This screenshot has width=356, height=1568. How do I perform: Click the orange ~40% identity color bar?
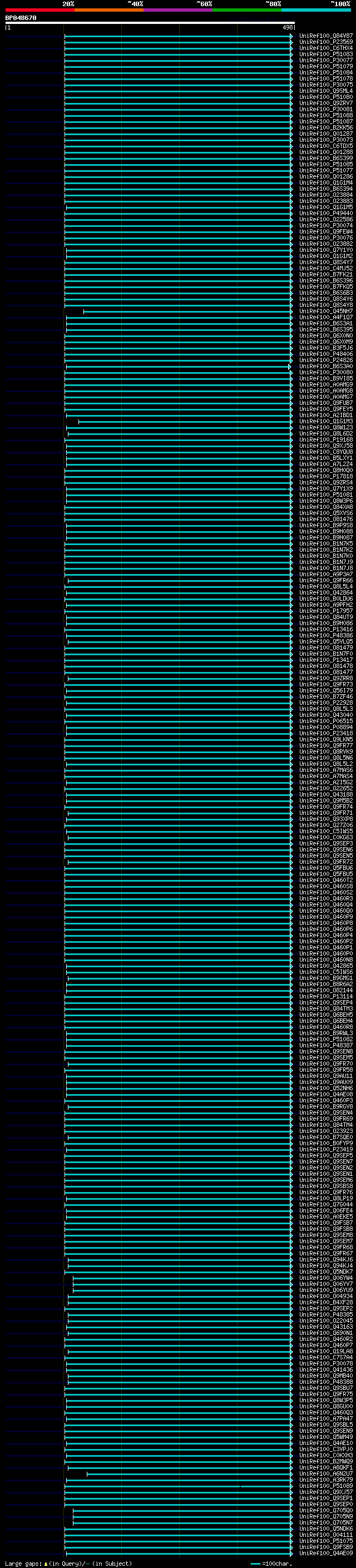tap(109, 10)
